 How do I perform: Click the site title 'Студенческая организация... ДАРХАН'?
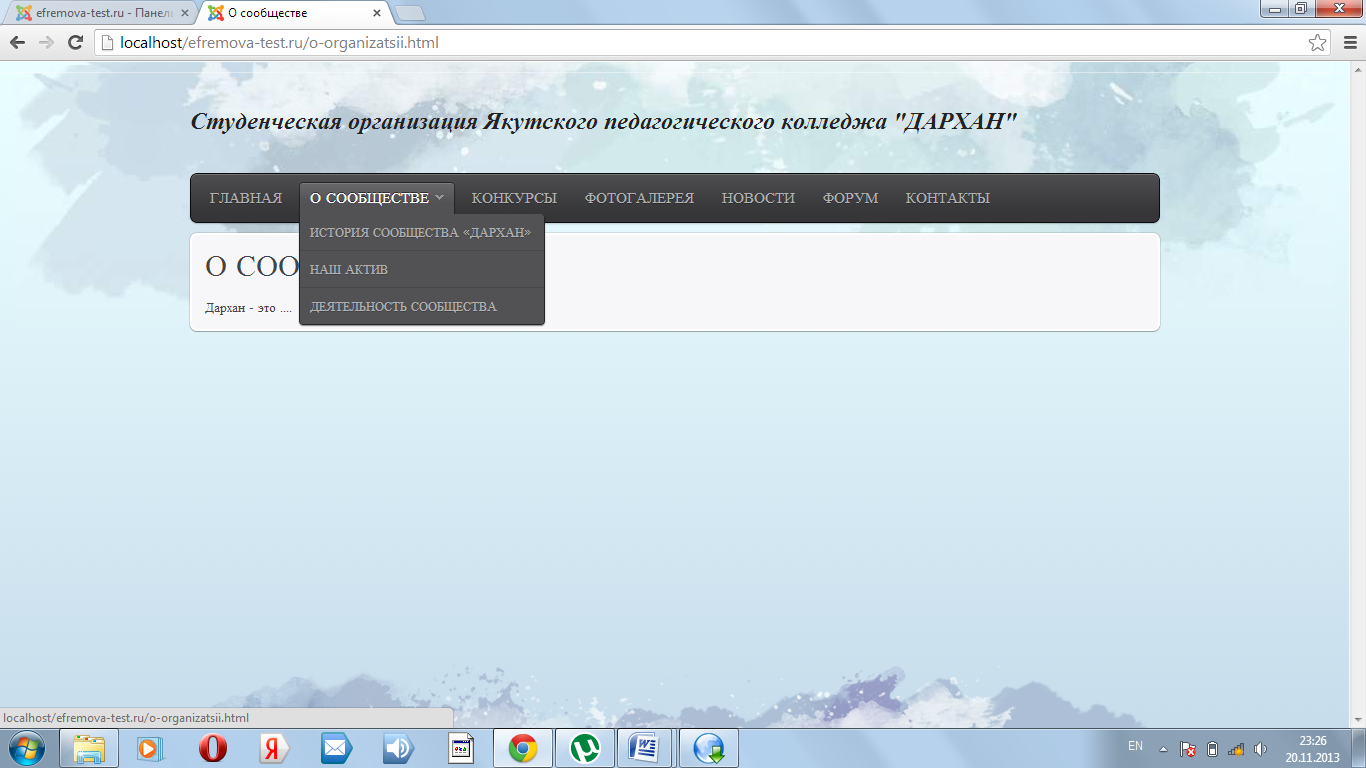pyautogui.click(x=604, y=122)
